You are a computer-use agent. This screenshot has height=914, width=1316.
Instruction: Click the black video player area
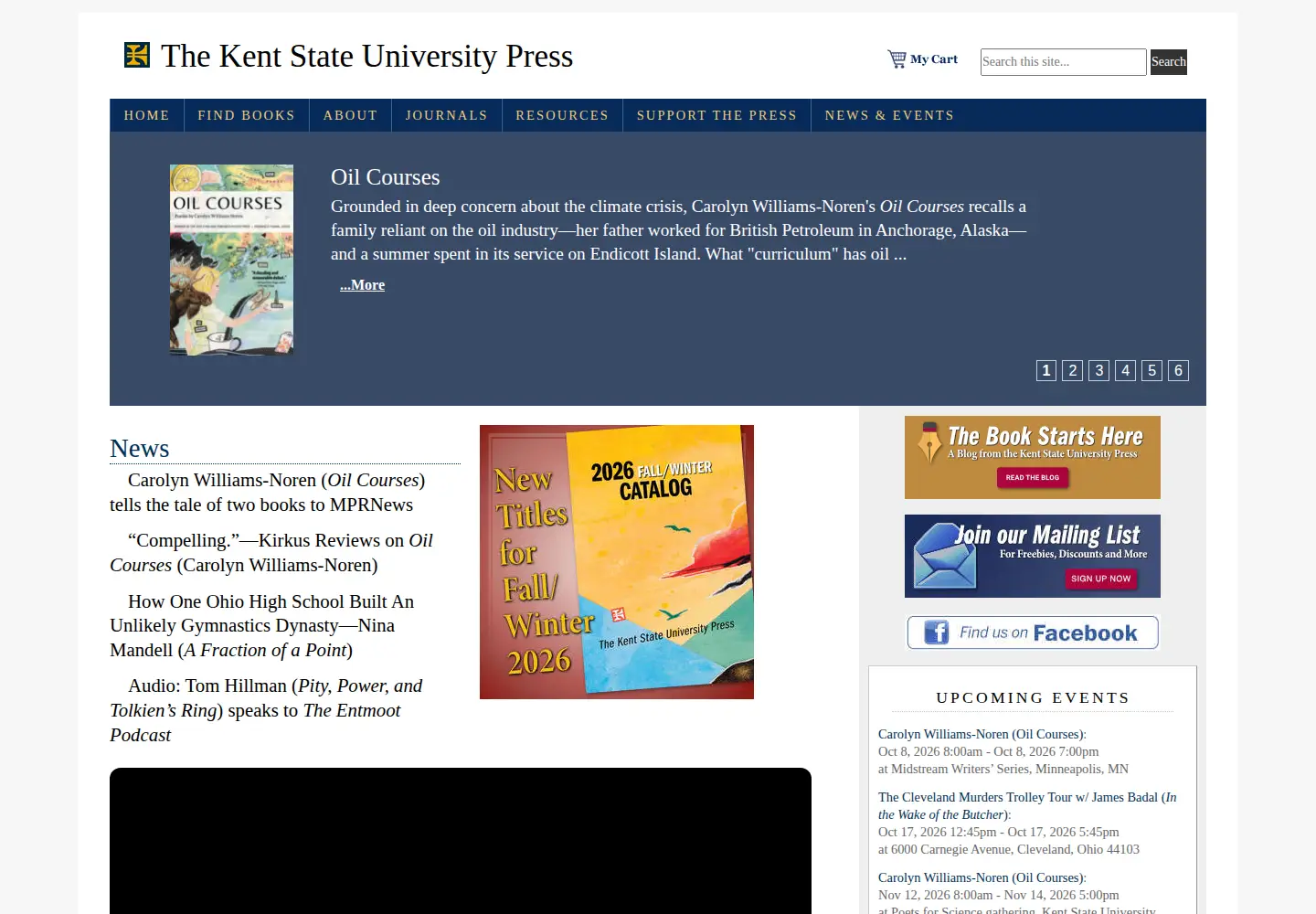tap(461, 841)
